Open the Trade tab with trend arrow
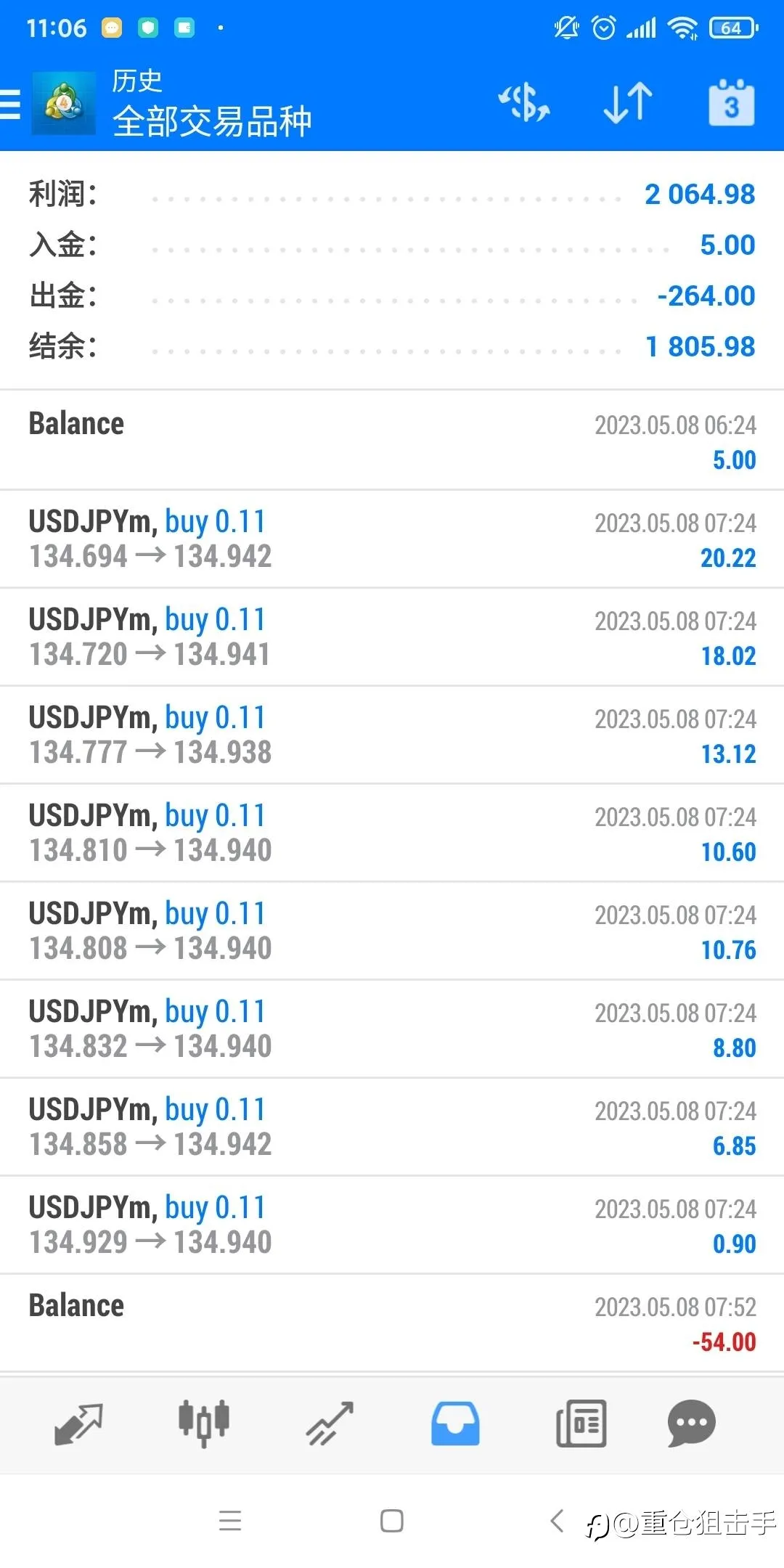 330,1424
